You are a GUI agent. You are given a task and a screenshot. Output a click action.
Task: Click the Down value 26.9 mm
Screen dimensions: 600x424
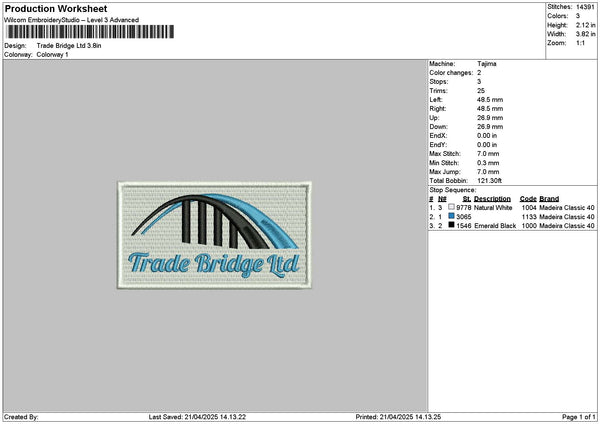pyautogui.click(x=490, y=127)
